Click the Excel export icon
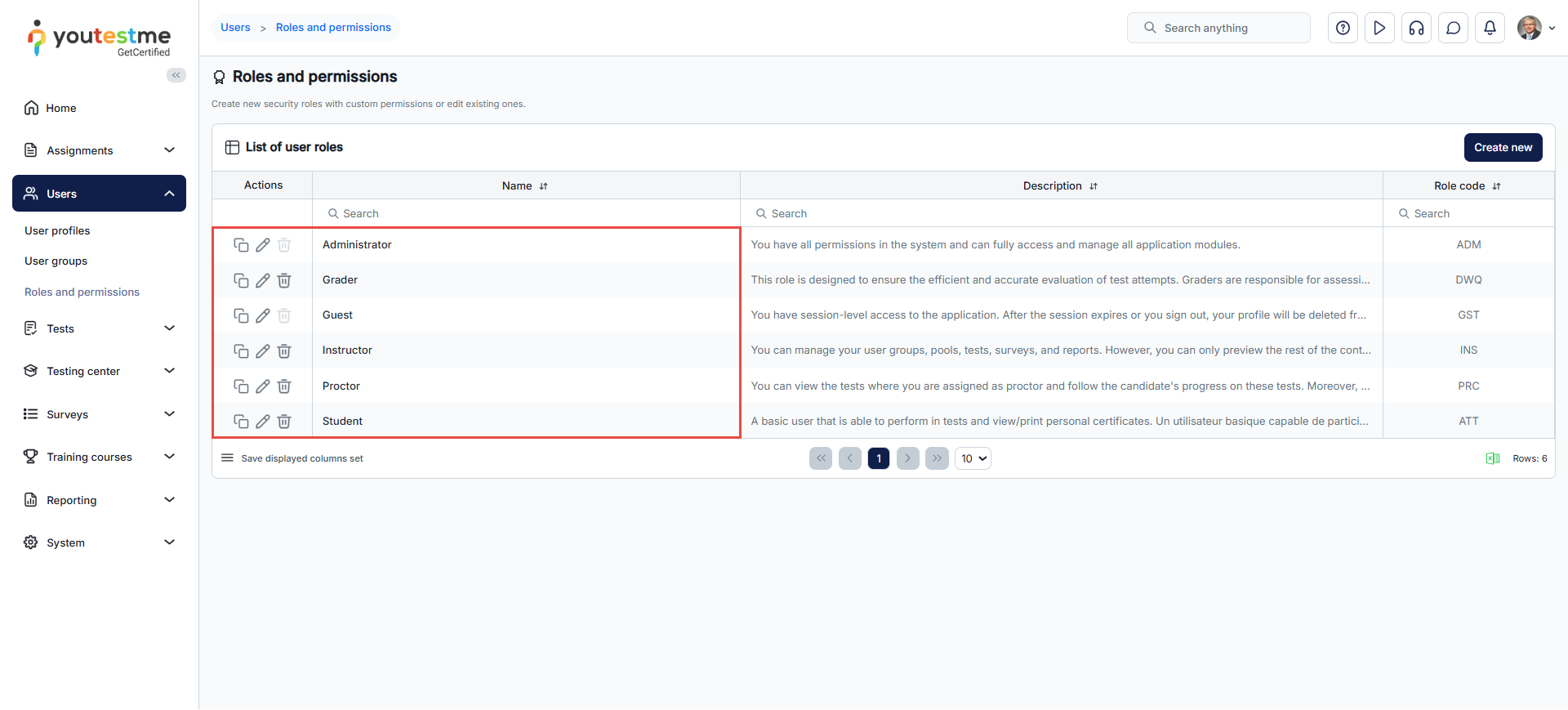Screen dimensions: 1568x710 click(x=1492, y=458)
